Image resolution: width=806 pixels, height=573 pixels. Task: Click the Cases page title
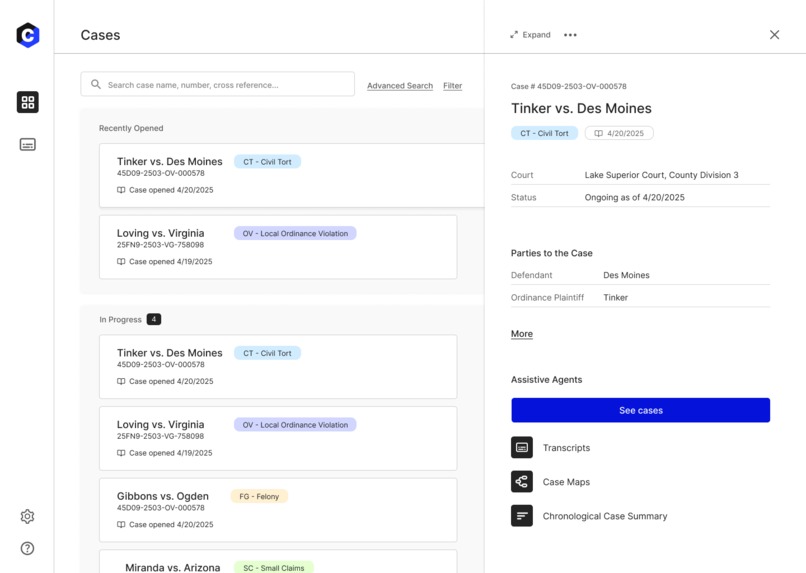point(100,35)
